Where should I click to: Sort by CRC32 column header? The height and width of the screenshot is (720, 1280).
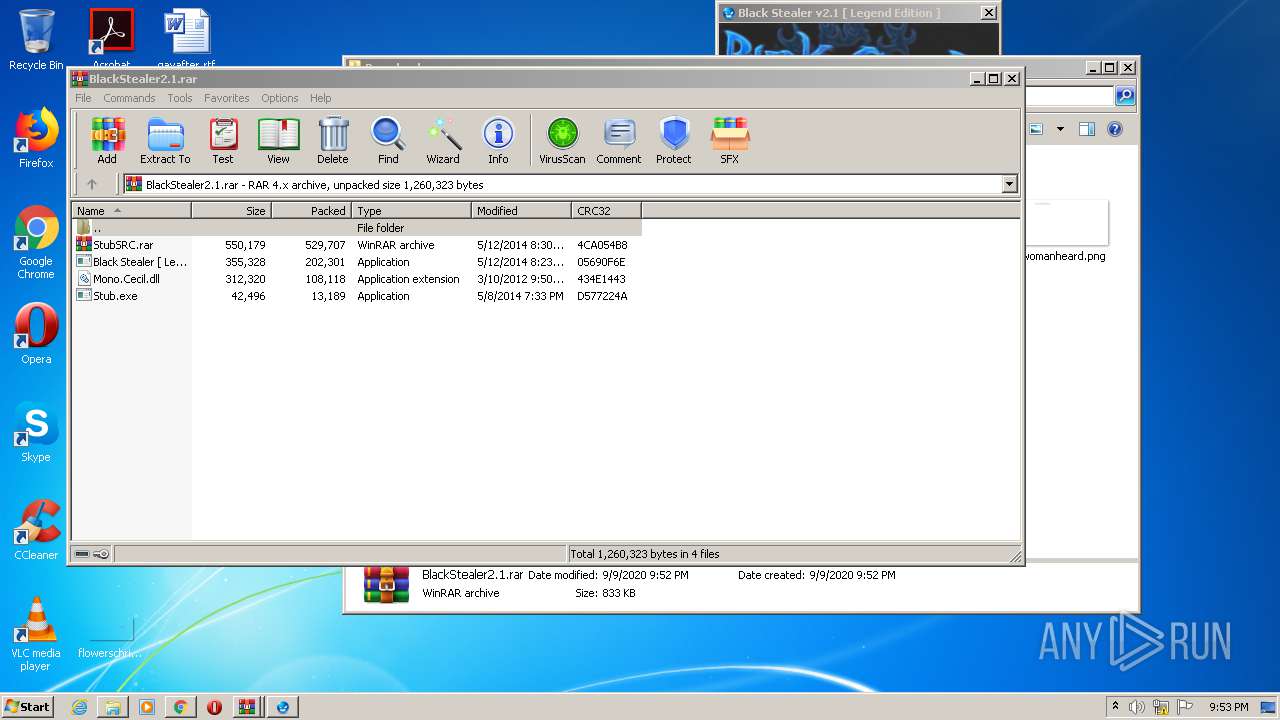point(606,211)
